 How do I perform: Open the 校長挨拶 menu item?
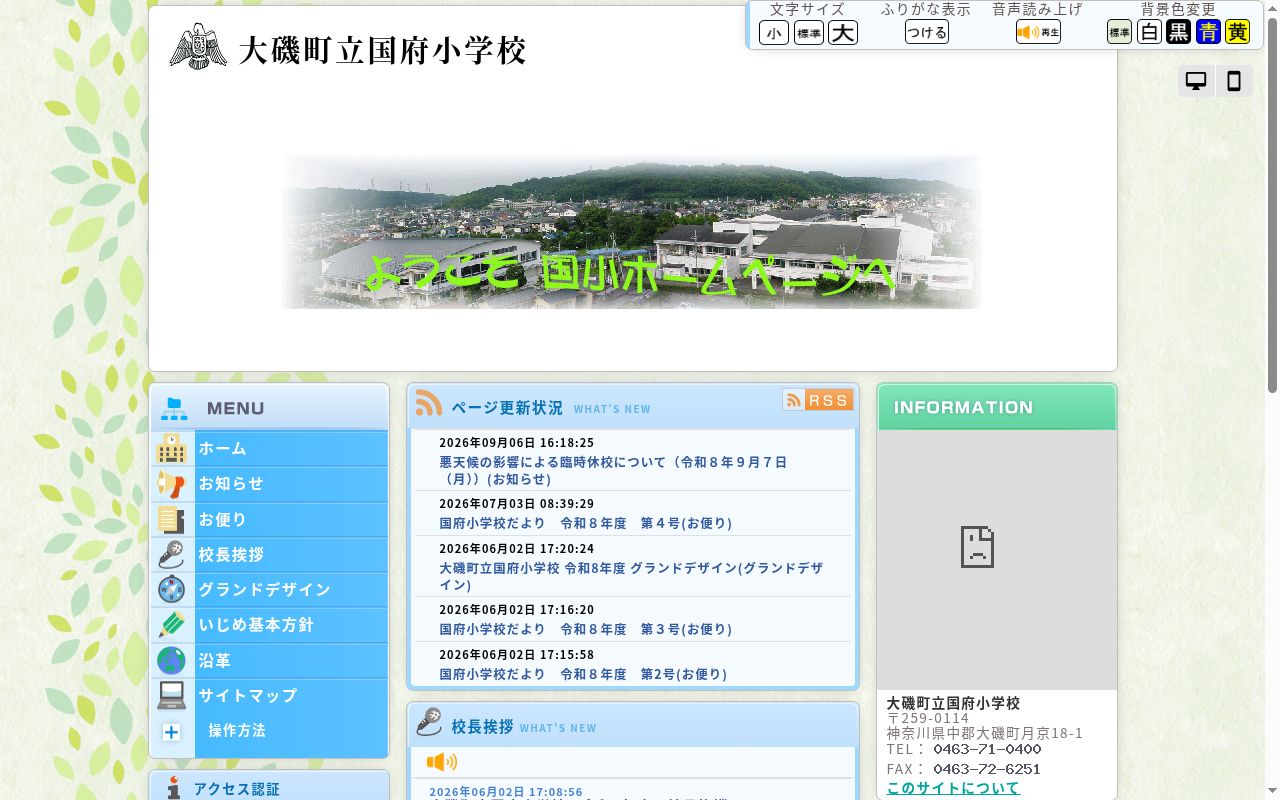(x=270, y=555)
